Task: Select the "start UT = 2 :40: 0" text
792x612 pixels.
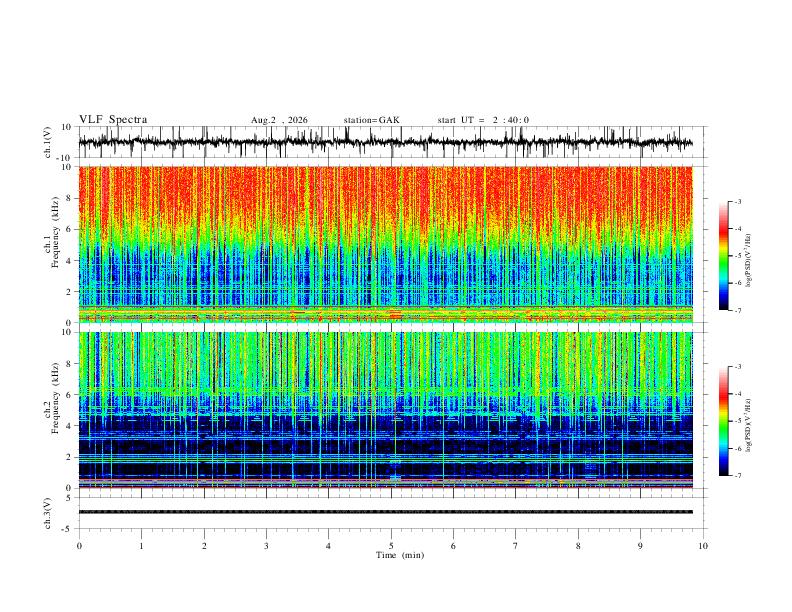Action: pos(483,120)
